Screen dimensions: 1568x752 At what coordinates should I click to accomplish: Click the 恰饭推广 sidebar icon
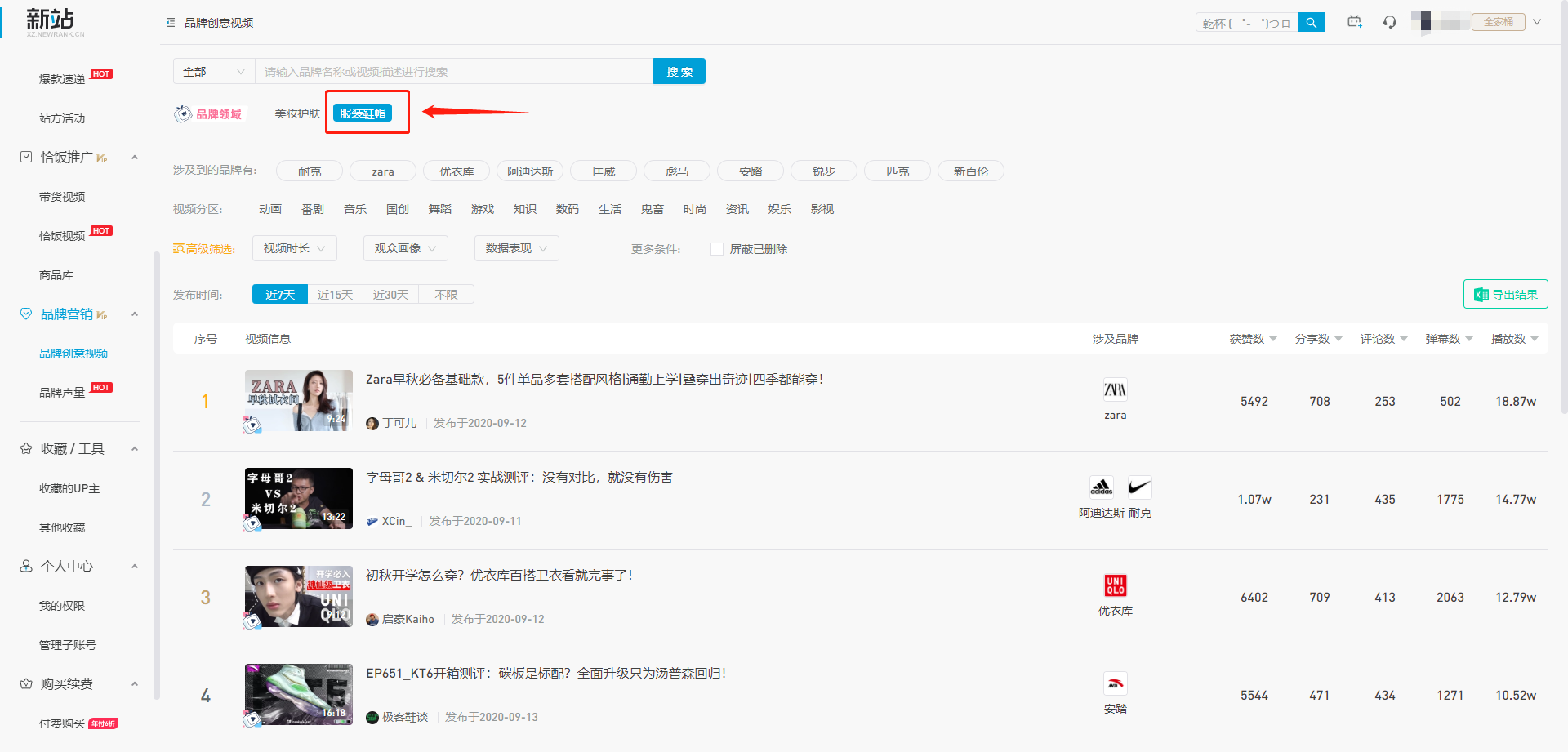[x=26, y=157]
